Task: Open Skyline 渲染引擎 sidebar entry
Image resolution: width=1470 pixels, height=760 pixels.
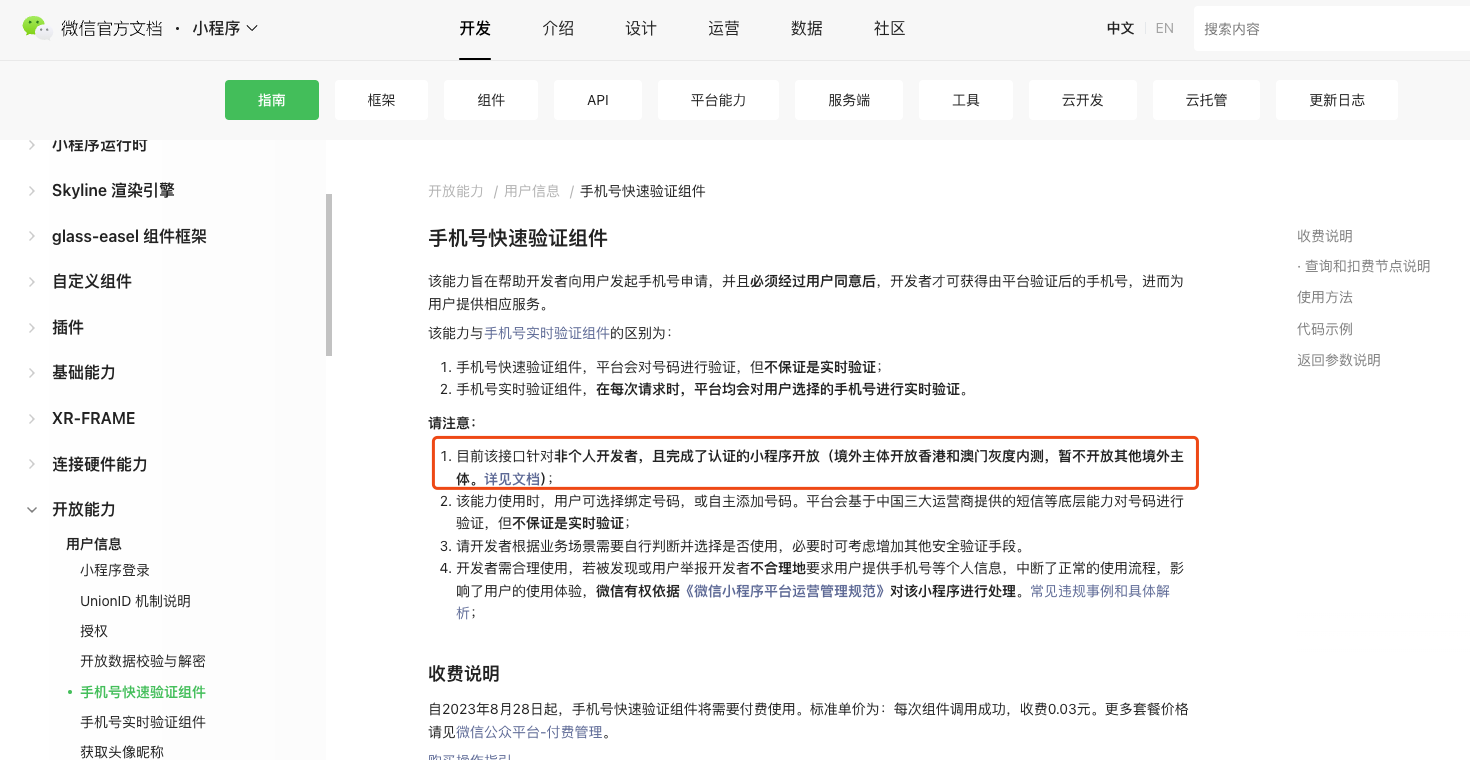Action: [113, 190]
